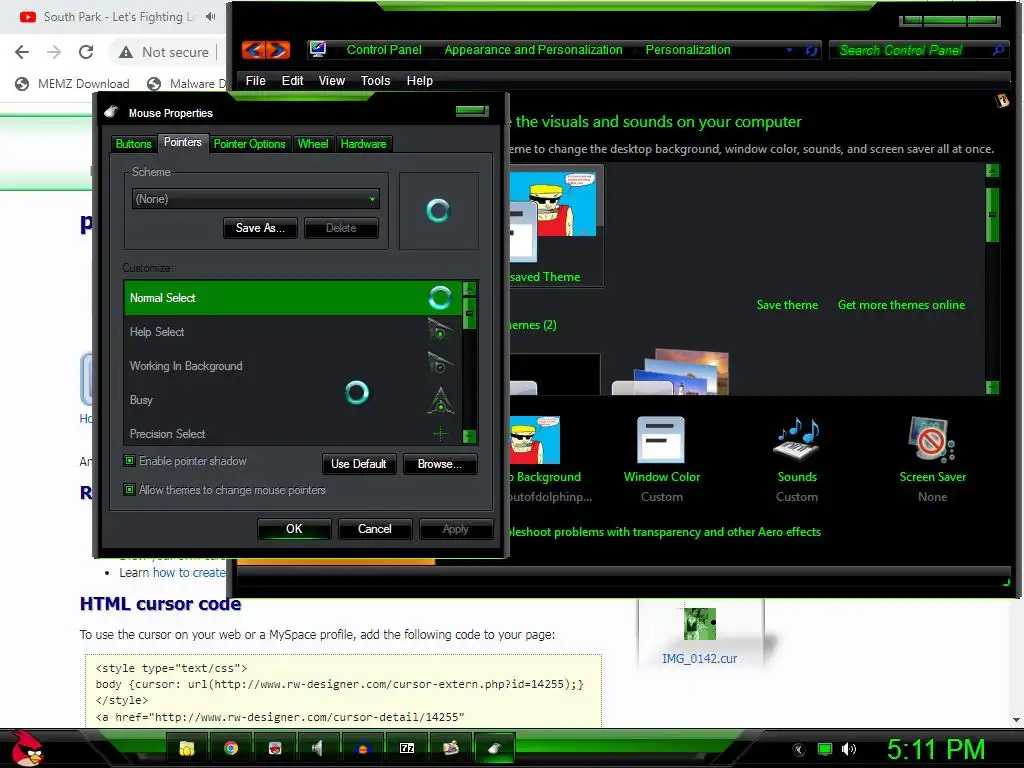Screen dimensions: 1024x768
Task: Open the Angry Bird start button
Action: tap(26, 748)
